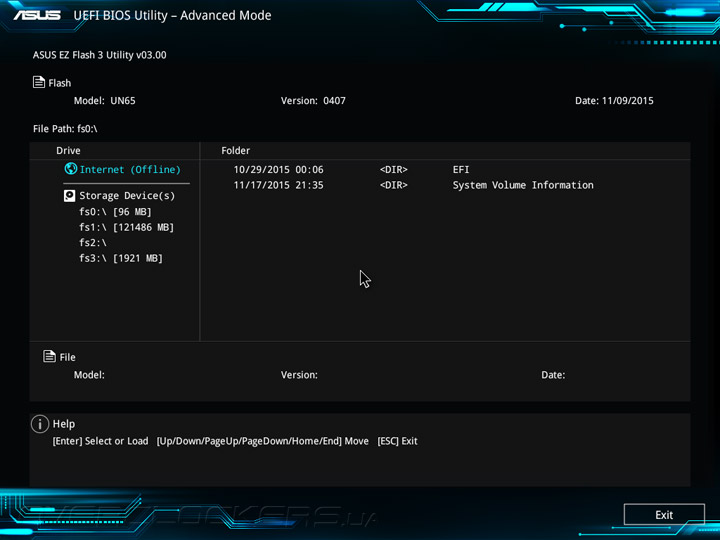Click the Folder column header
This screenshot has width=720, height=540.
236,151
